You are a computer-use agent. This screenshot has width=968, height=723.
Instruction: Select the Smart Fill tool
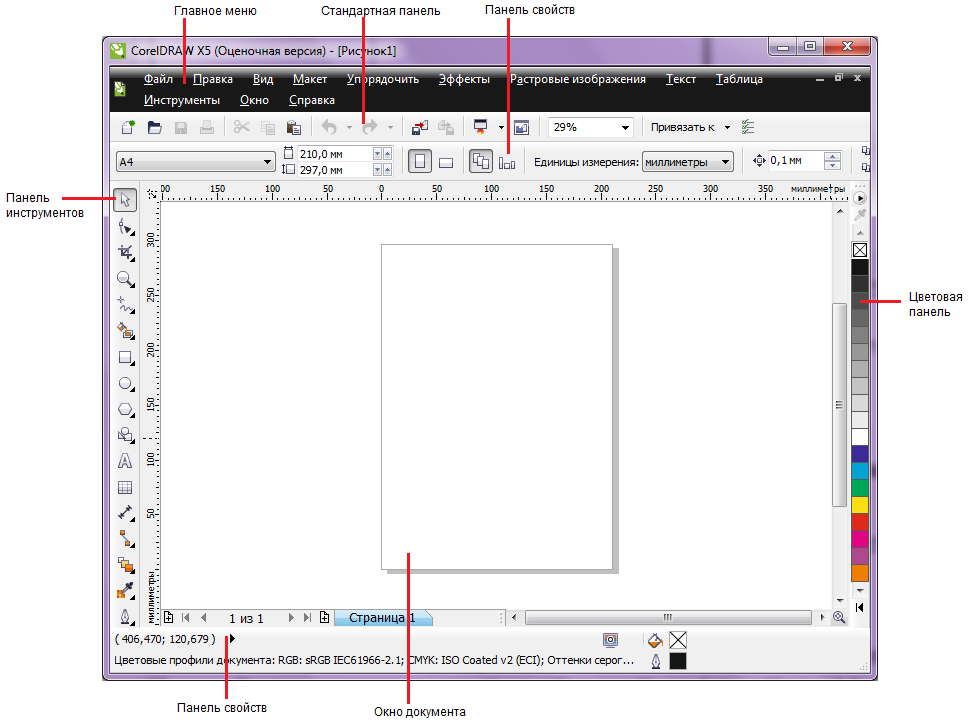126,331
